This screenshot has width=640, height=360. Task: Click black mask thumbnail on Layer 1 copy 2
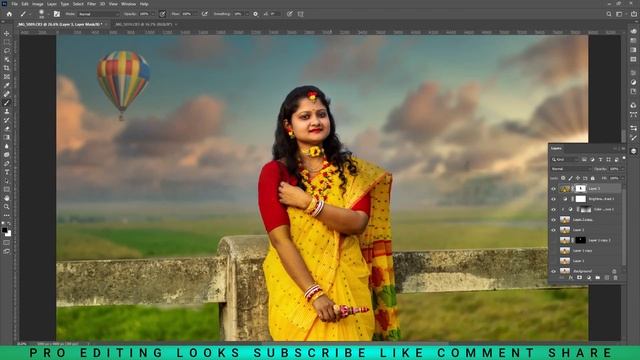[581, 240]
